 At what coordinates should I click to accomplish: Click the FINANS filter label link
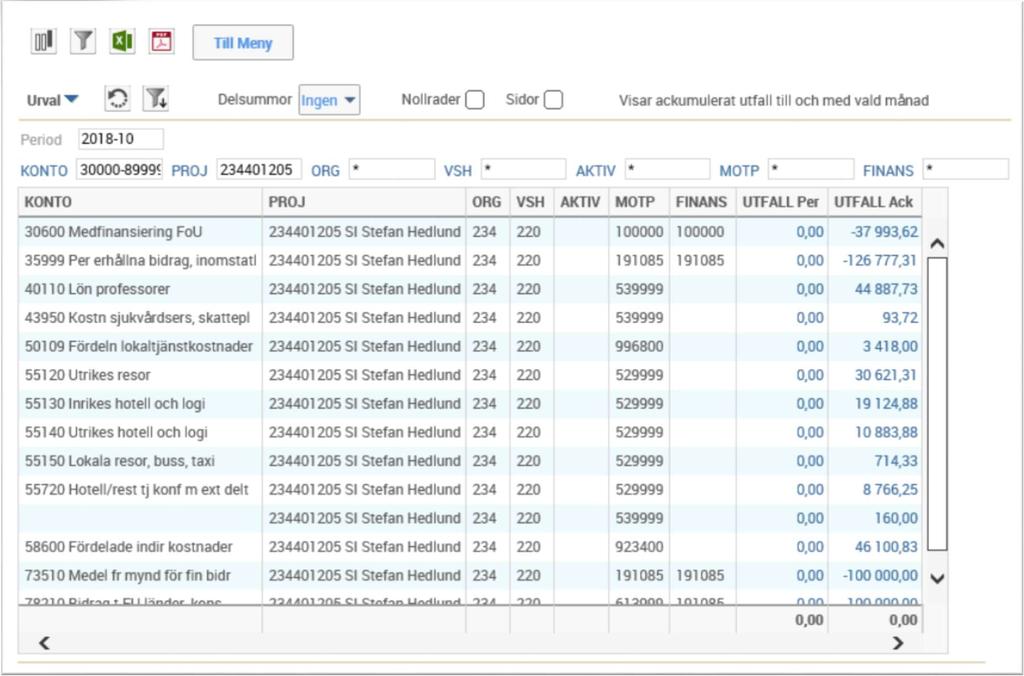(888, 171)
